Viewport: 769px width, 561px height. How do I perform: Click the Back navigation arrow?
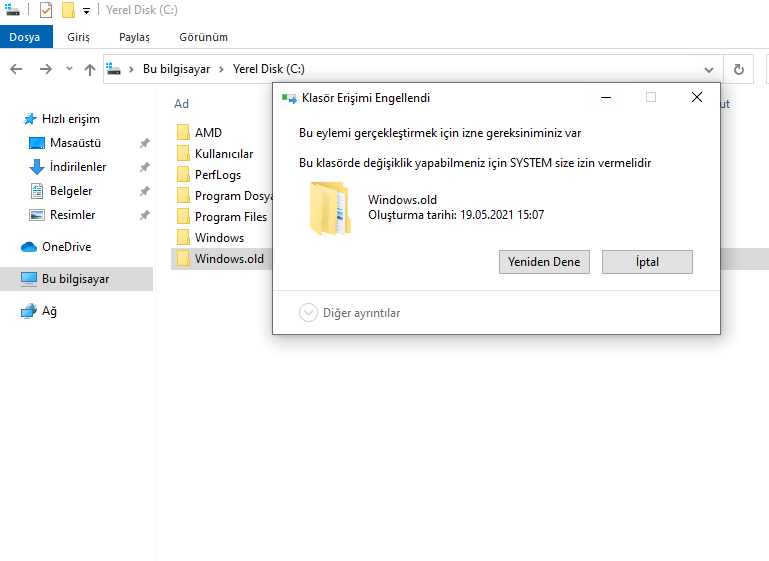pyautogui.click(x=16, y=69)
